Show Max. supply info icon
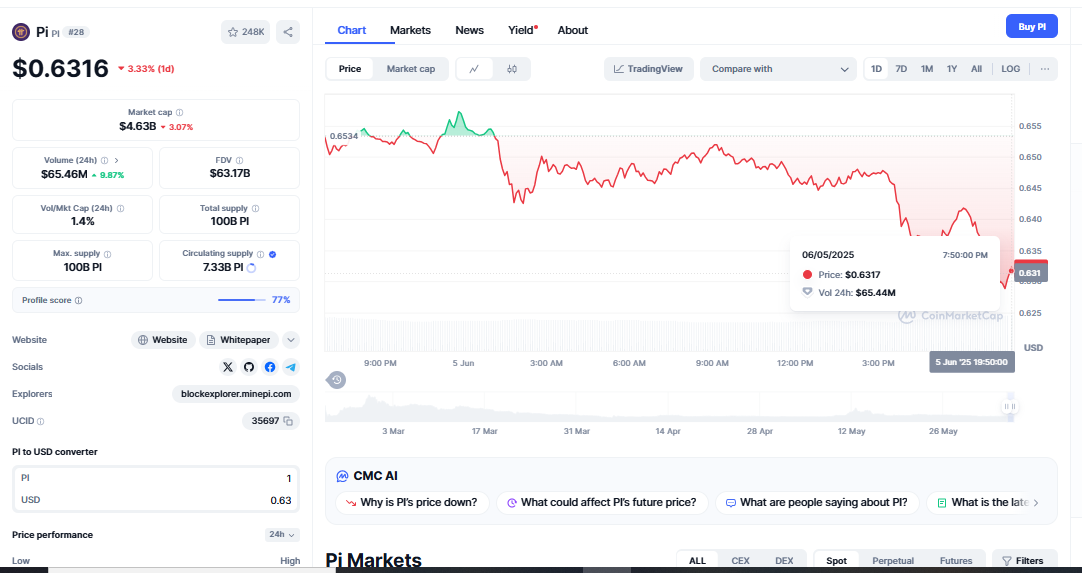Viewport: 1082px width, 573px height. [107, 254]
